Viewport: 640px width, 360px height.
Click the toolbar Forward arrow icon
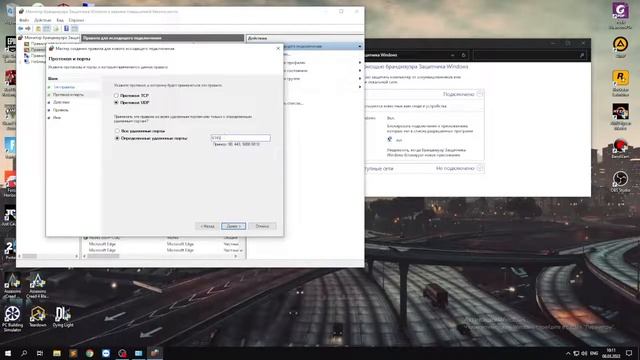28,29
